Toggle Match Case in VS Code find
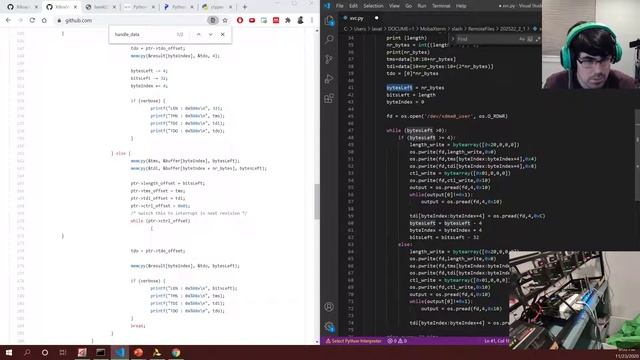The width and height of the screenshot is (640, 360). [522, 39]
